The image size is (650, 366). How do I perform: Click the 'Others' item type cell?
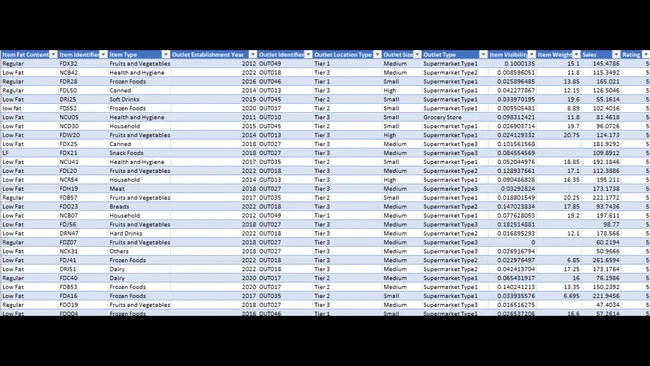[x=139, y=251]
